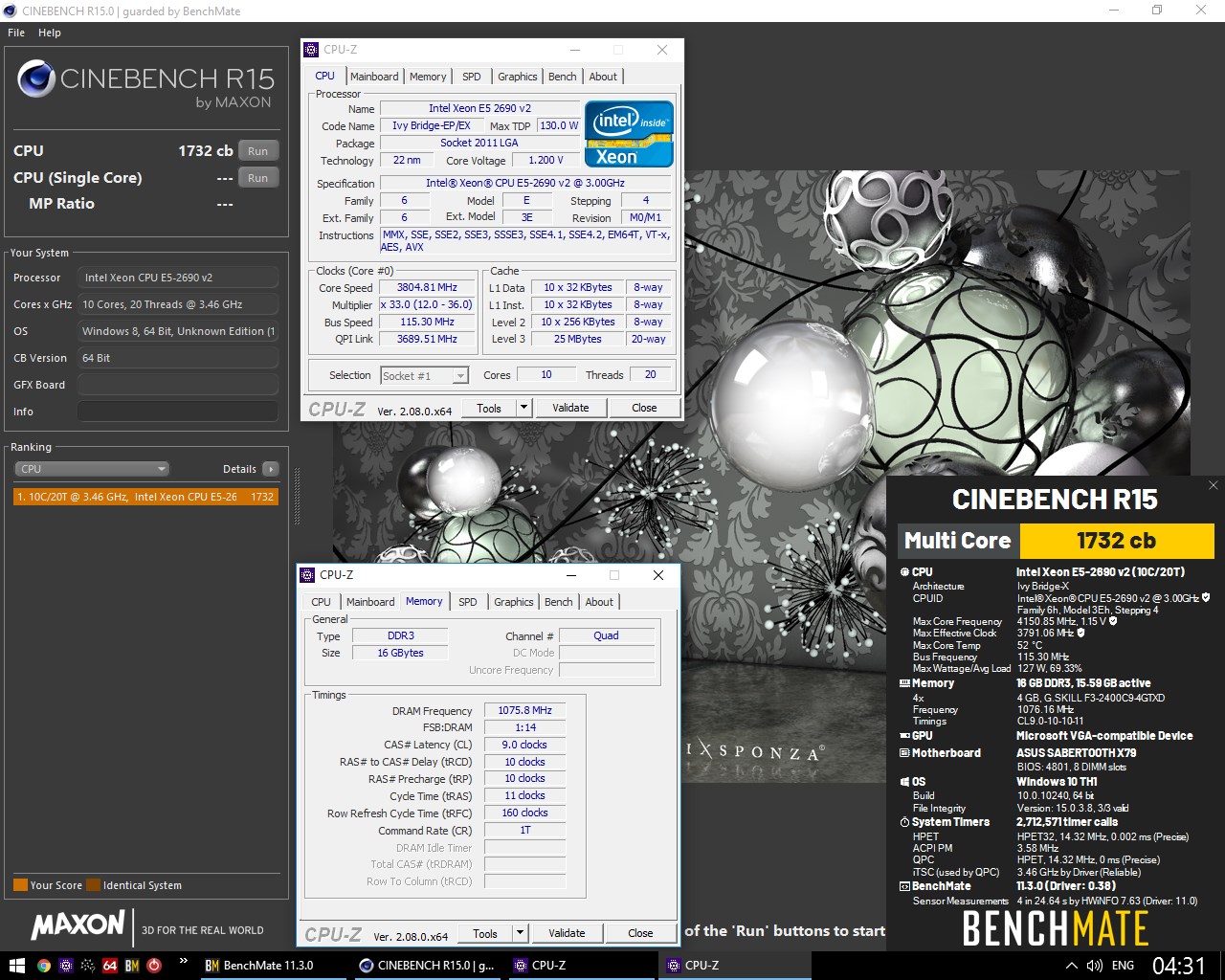Click the pinned CPU-Z icon next to Chrome
Screen dimensions: 1225x980
coord(66,966)
